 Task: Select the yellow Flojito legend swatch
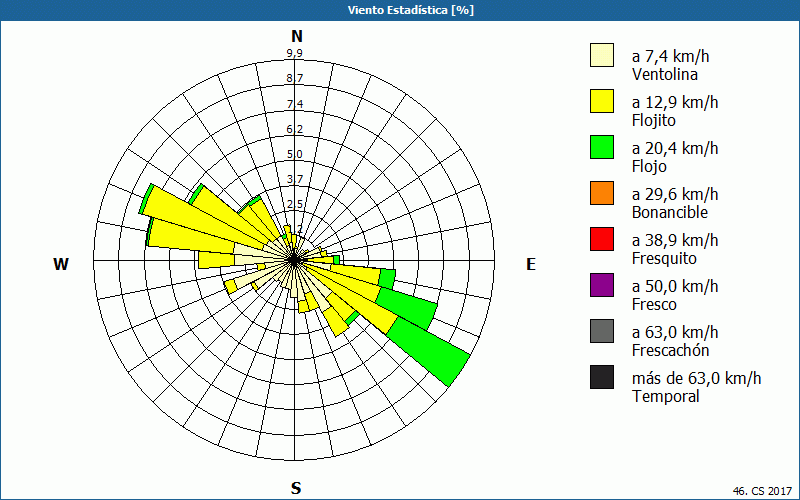click(x=602, y=101)
